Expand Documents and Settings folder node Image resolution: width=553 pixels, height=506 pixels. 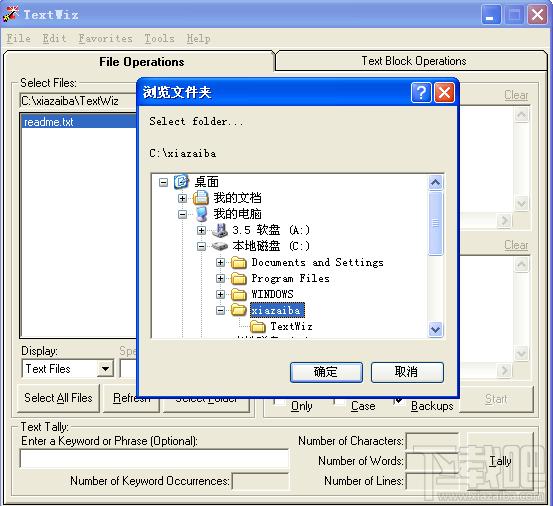click(220, 262)
